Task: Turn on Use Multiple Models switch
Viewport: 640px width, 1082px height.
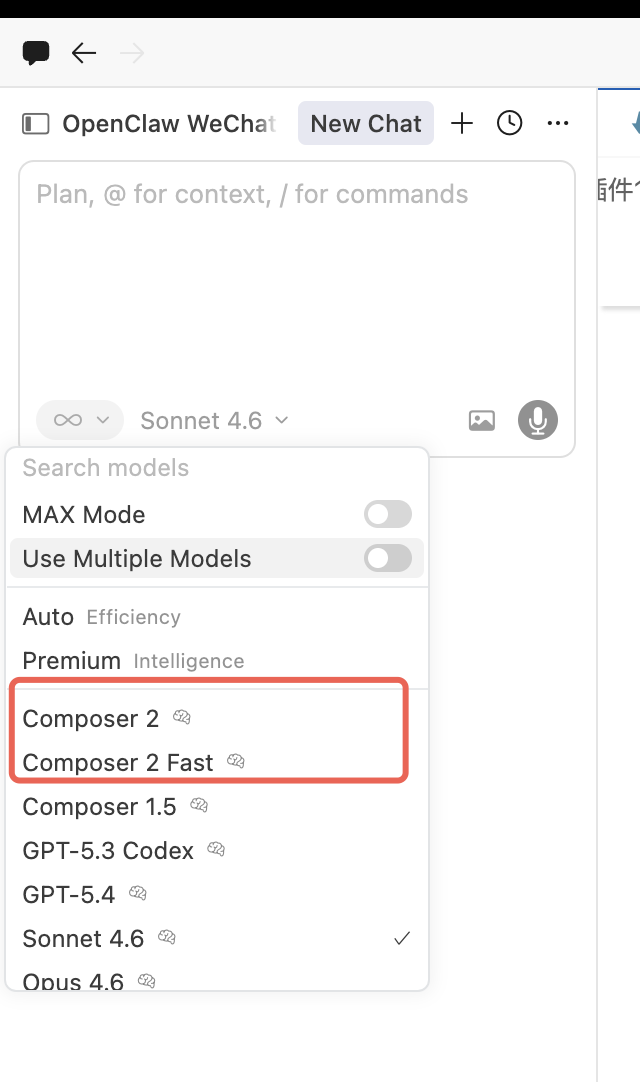Action: (x=388, y=559)
